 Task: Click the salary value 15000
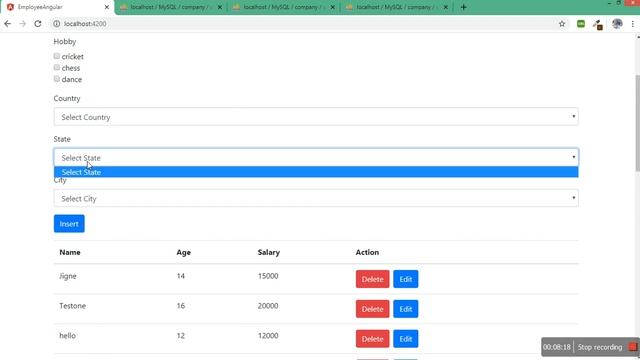[x=268, y=276]
